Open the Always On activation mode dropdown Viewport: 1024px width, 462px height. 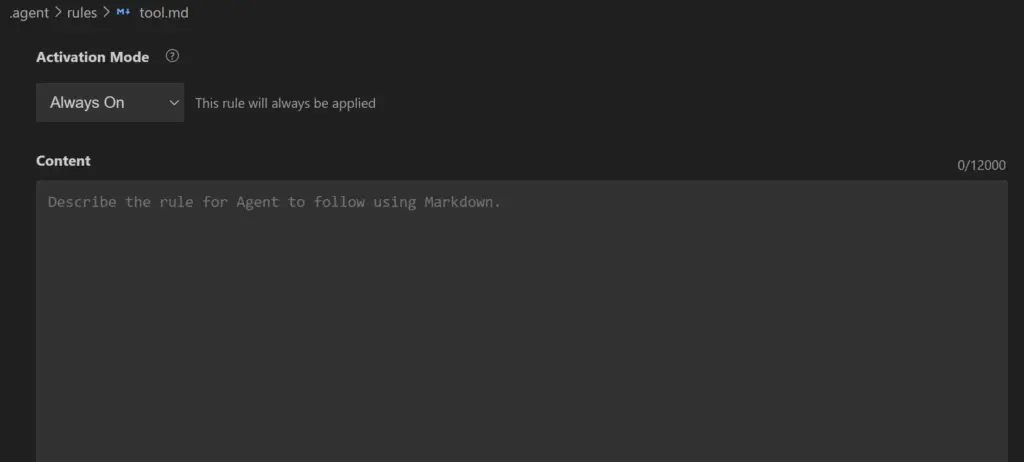110,103
